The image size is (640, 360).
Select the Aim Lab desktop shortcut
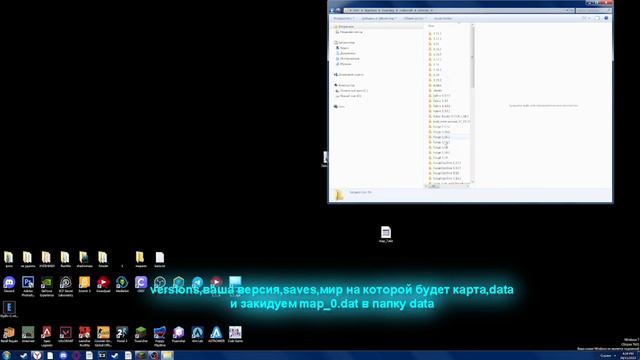pyautogui.click(x=198, y=334)
